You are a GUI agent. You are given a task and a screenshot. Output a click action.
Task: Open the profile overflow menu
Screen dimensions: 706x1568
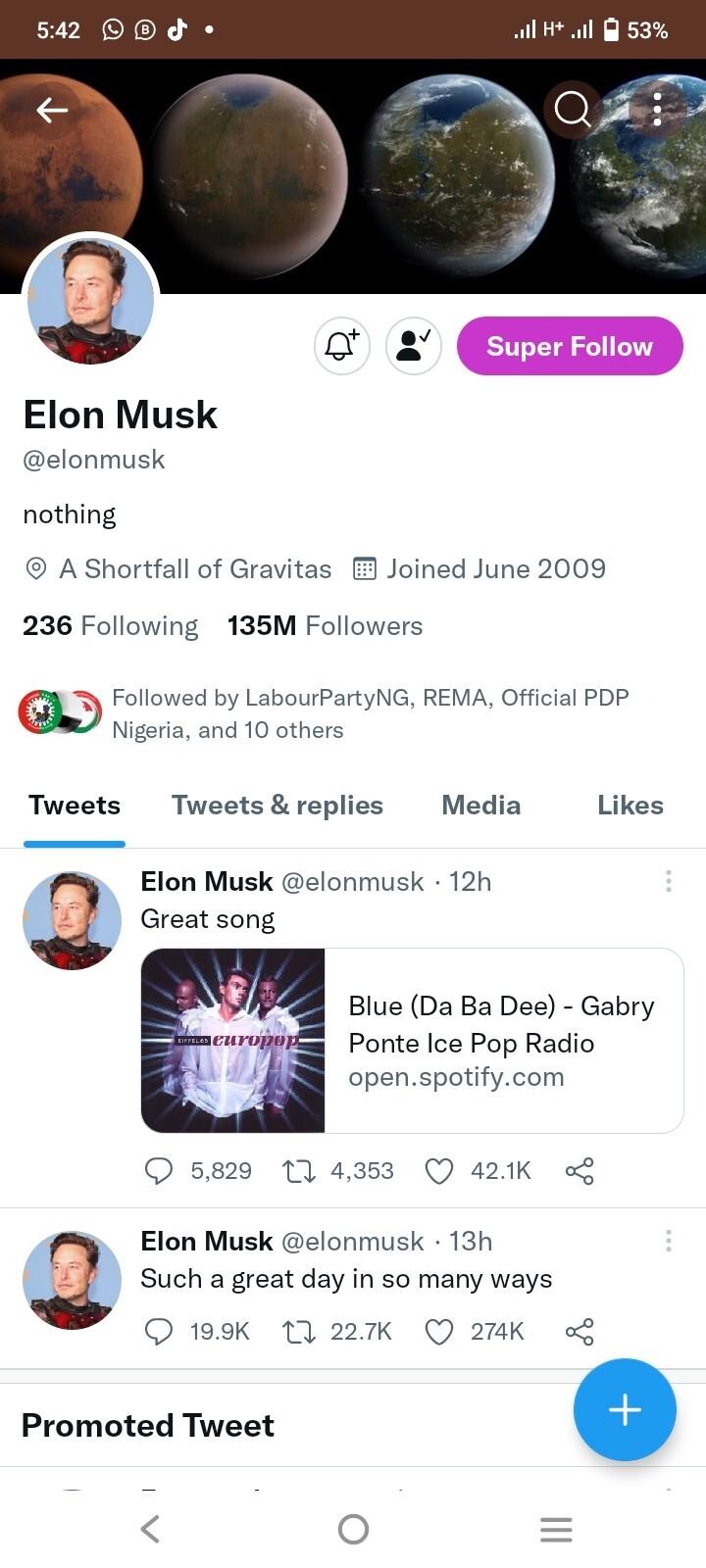tap(657, 109)
